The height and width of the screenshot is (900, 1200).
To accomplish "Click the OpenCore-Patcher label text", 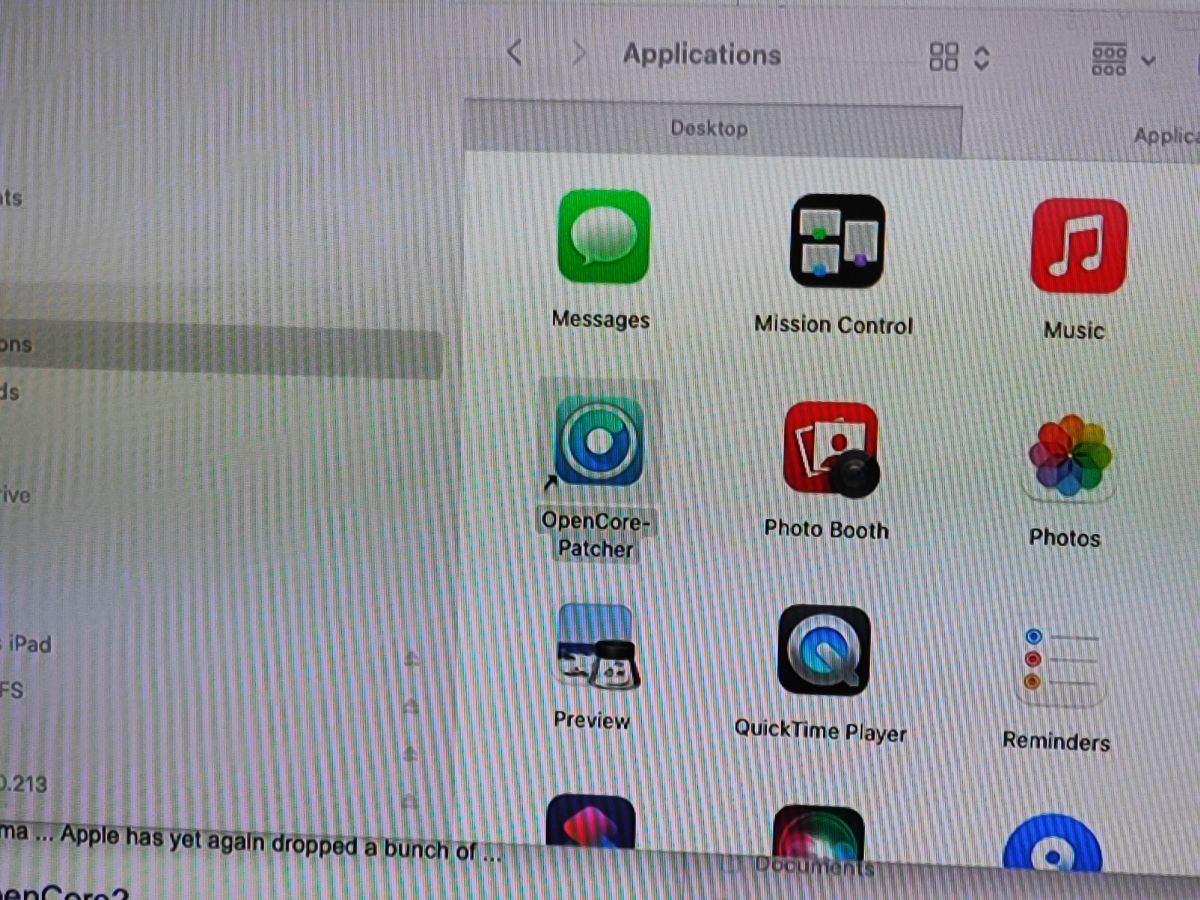I will [x=596, y=535].
